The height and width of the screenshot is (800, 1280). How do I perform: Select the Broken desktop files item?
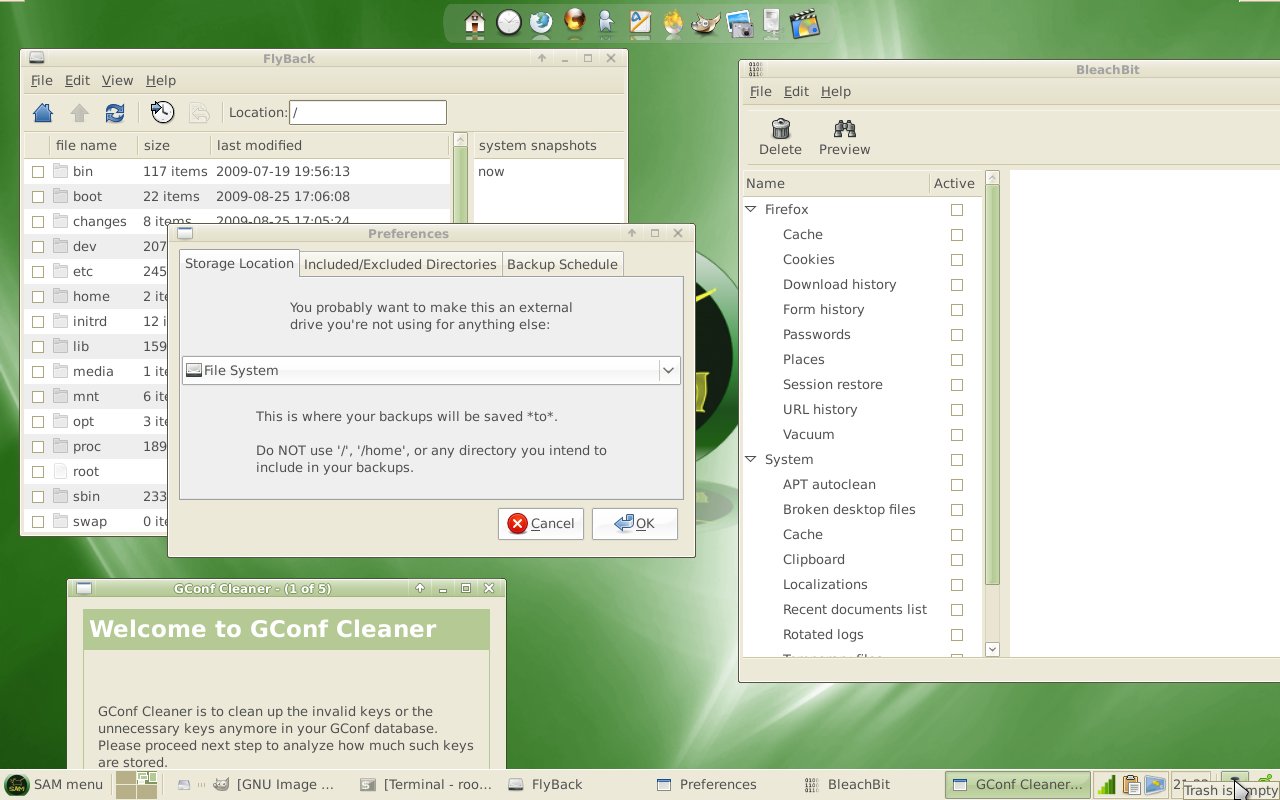click(849, 510)
